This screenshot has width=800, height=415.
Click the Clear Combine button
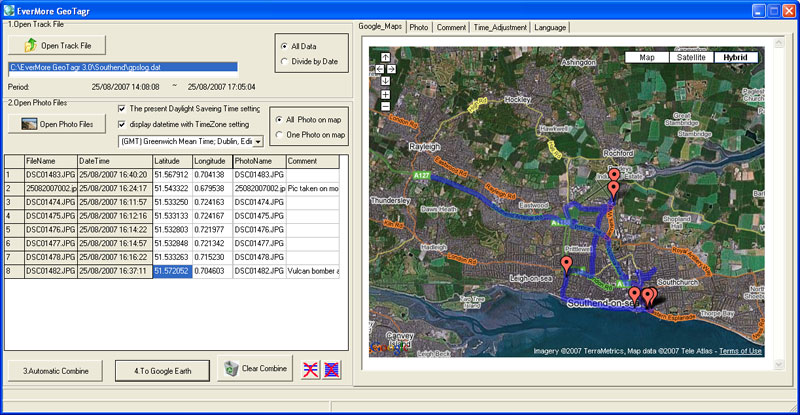(255, 369)
